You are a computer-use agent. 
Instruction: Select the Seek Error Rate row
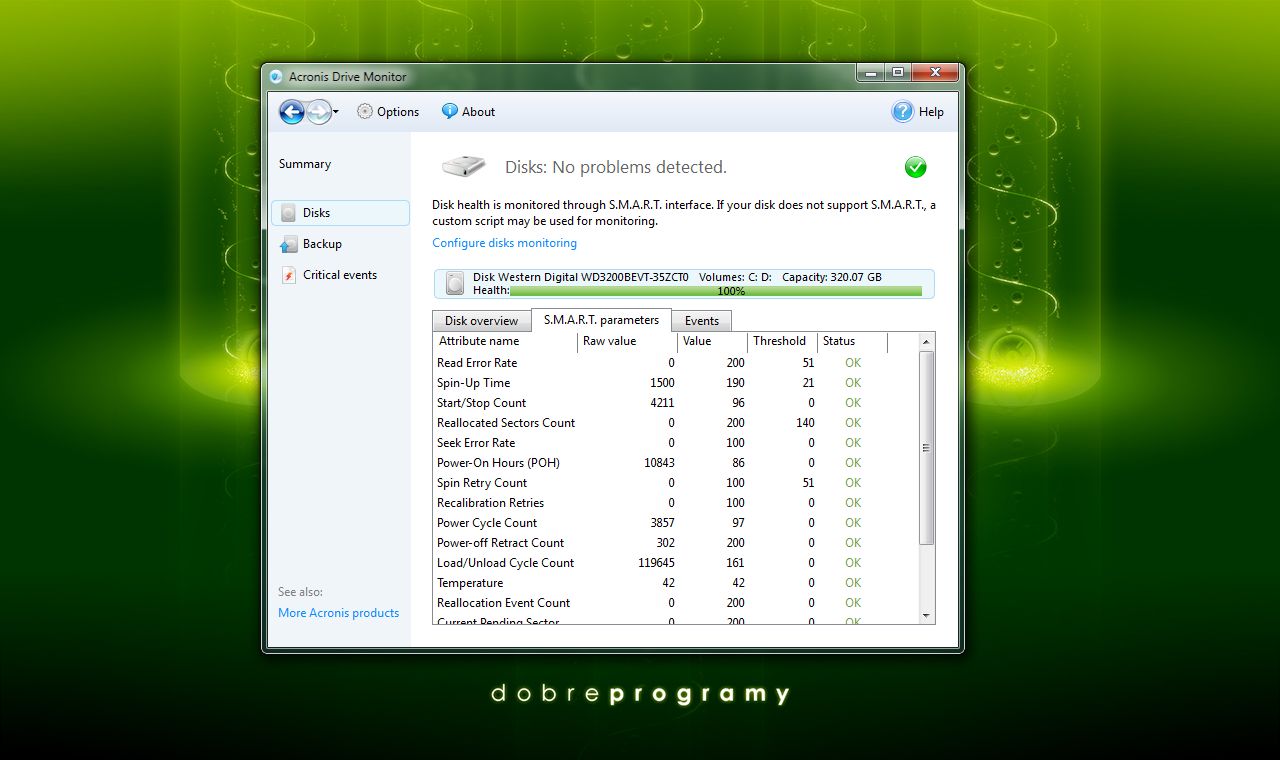[x=675, y=443]
